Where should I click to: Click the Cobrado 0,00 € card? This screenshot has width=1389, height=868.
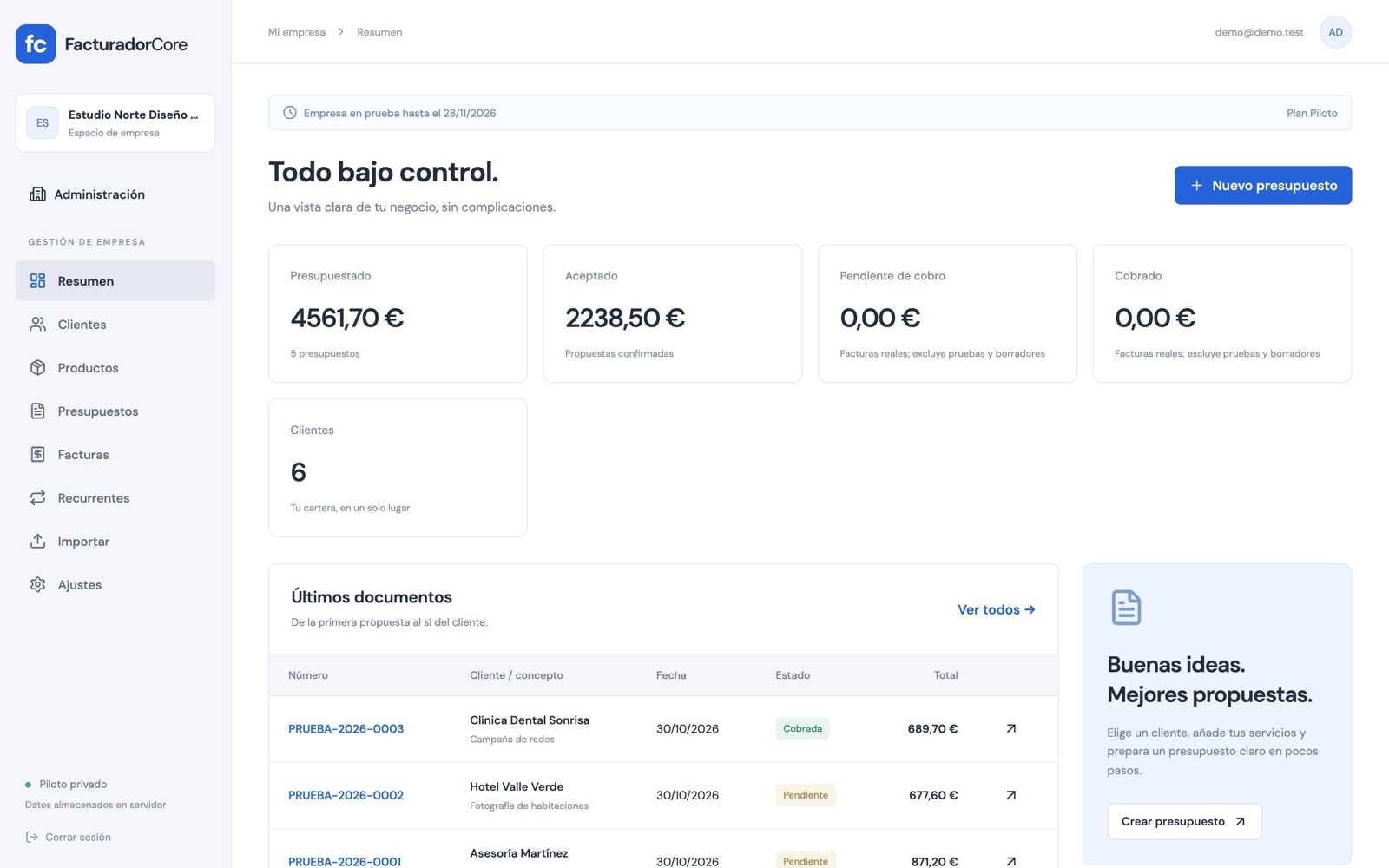[x=1222, y=313]
